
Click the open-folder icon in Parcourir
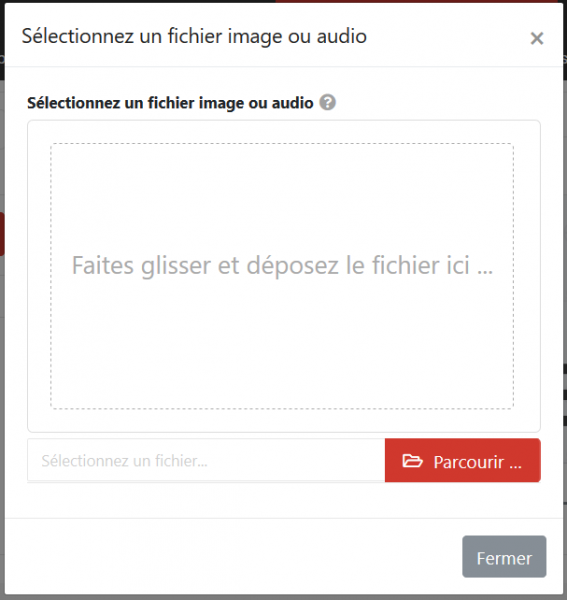click(x=412, y=461)
